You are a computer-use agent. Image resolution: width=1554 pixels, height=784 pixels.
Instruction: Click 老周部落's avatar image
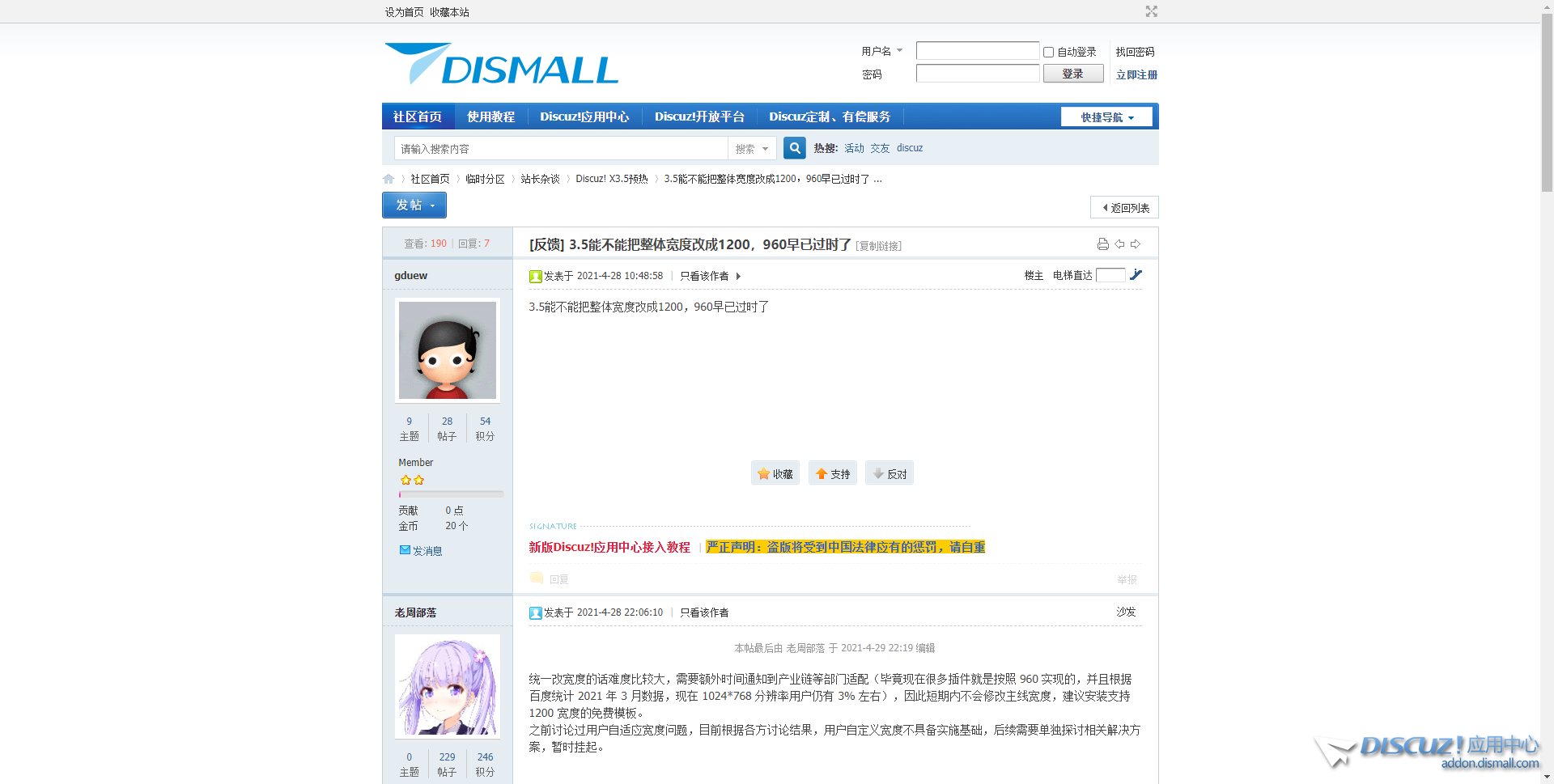point(448,686)
